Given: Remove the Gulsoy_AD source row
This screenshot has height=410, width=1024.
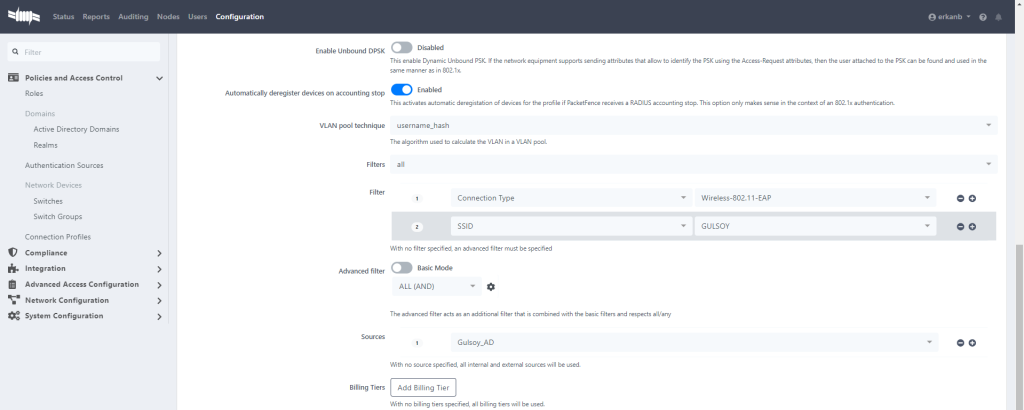Looking at the screenshot, I should [960, 343].
